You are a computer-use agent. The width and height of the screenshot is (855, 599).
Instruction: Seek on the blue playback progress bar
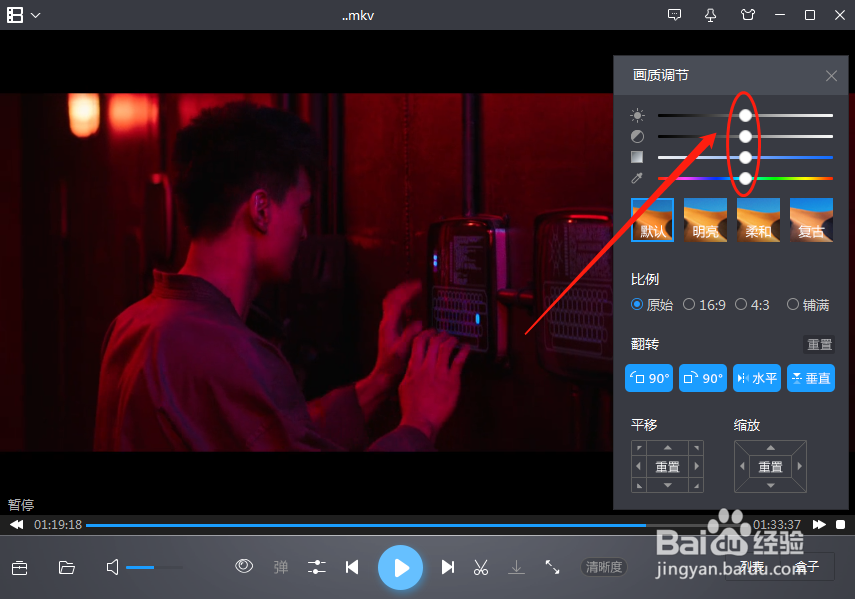pyautogui.click(x=417, y=525)
